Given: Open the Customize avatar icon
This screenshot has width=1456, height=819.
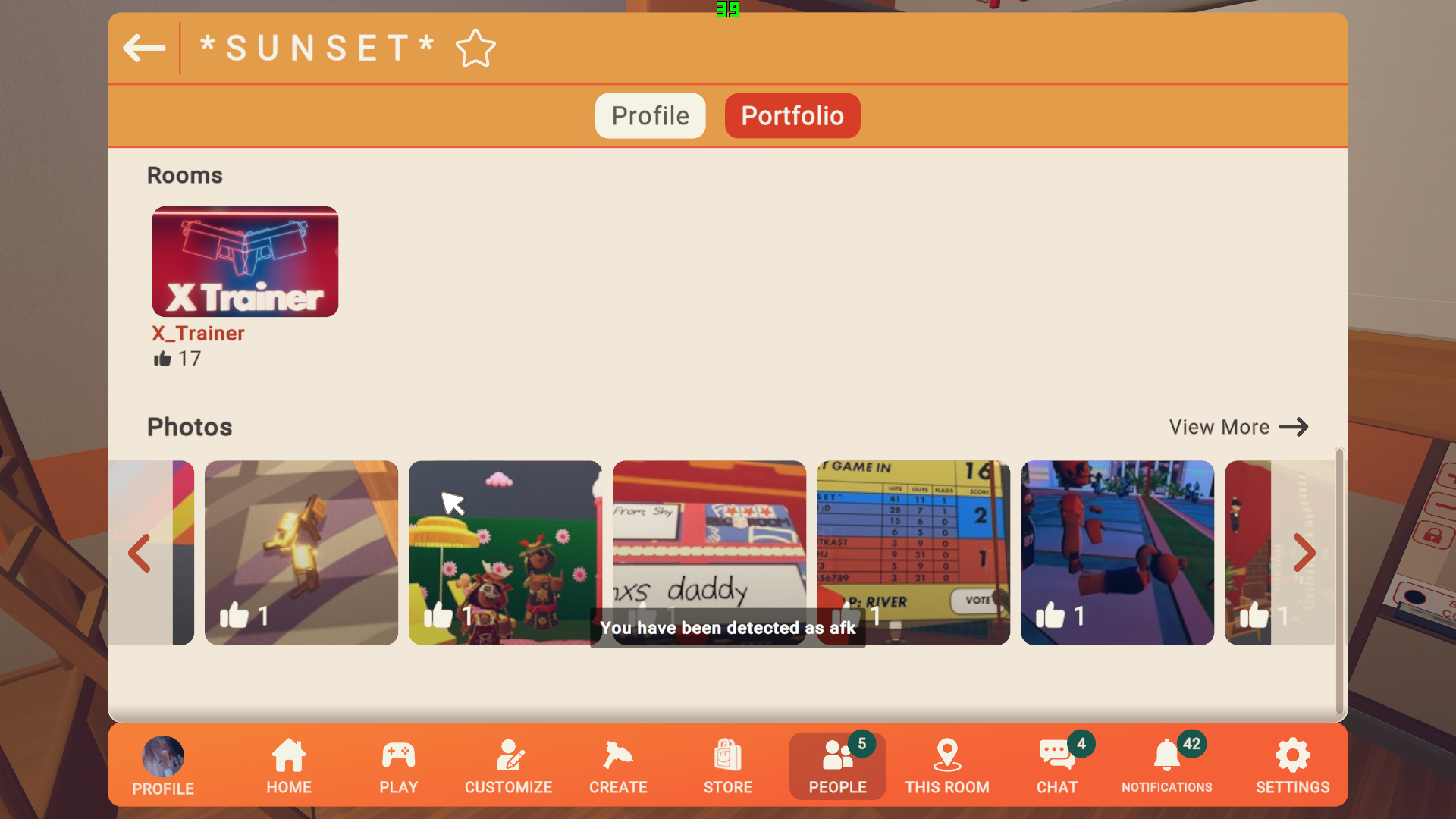Looking at the screenshot, I should click(509, 766).
